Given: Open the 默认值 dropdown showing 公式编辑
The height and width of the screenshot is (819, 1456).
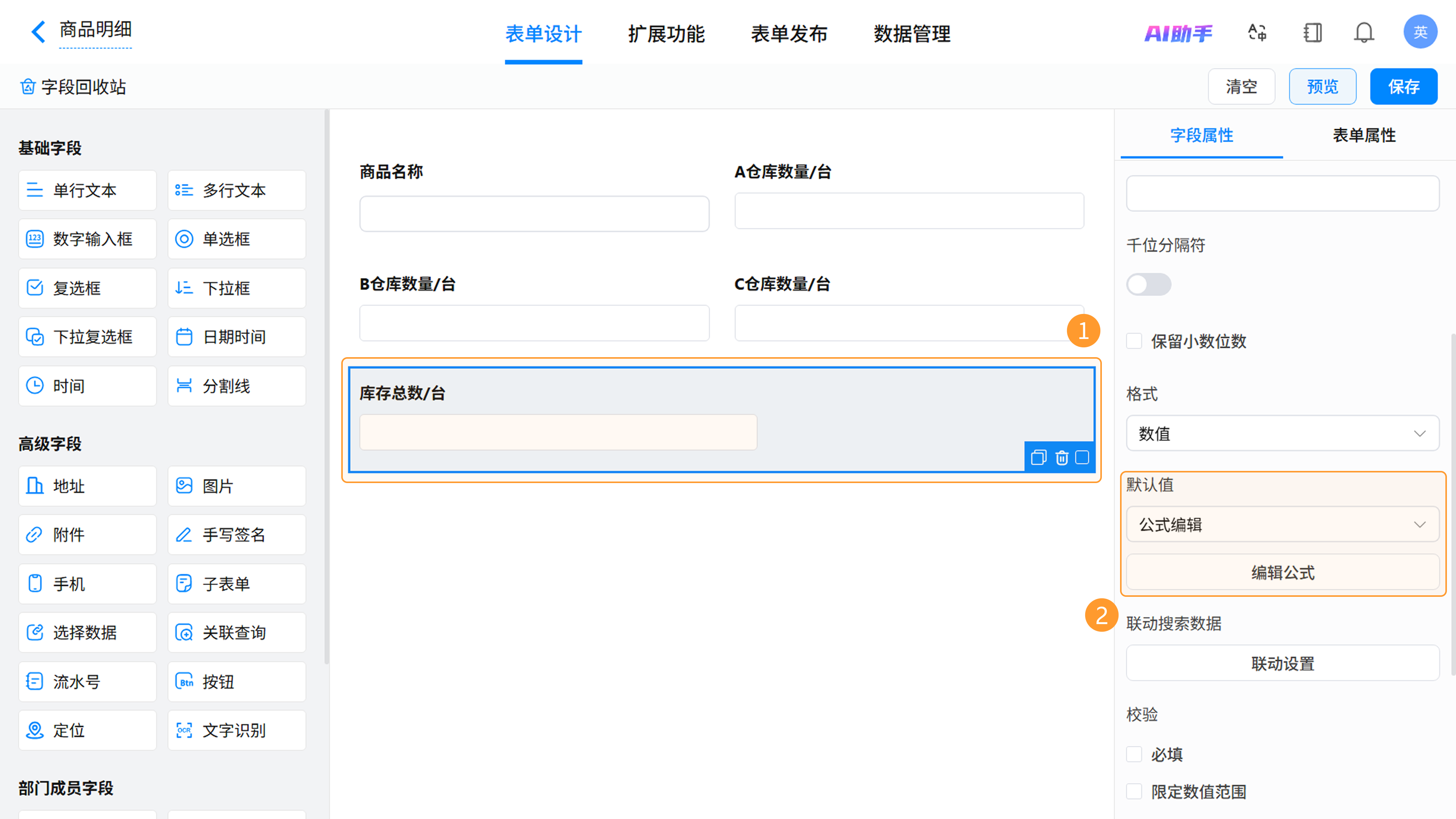Looking at the screenshot, I should pyautogui.click(x=1282, y=524).
